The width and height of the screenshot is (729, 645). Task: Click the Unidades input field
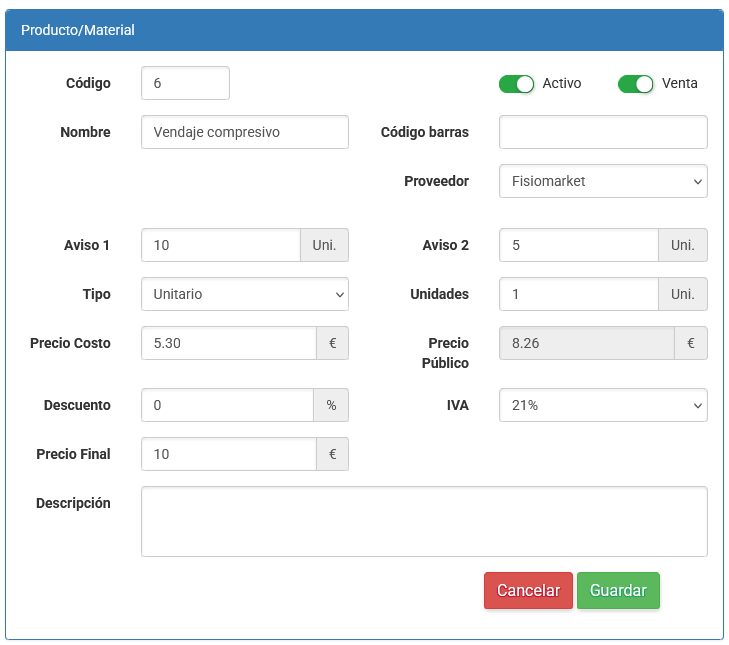pos(578,294)
